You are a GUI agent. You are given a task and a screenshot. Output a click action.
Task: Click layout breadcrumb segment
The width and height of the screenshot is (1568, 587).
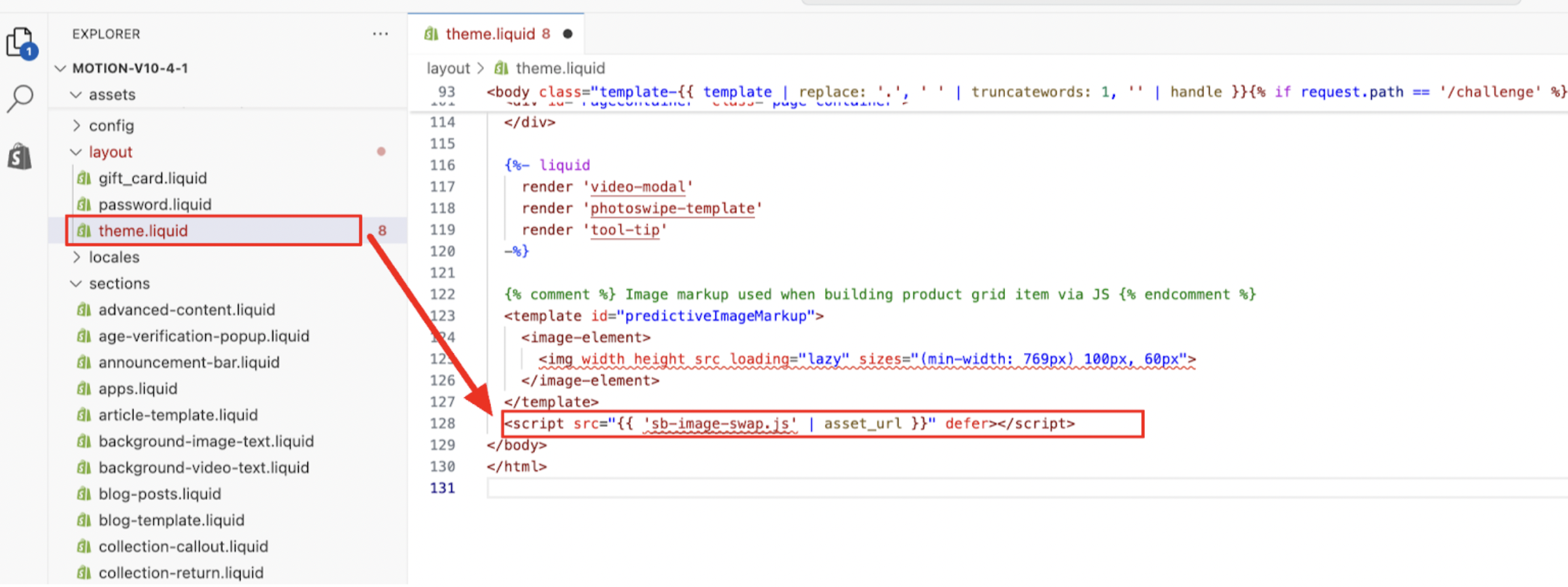point(448,68)
